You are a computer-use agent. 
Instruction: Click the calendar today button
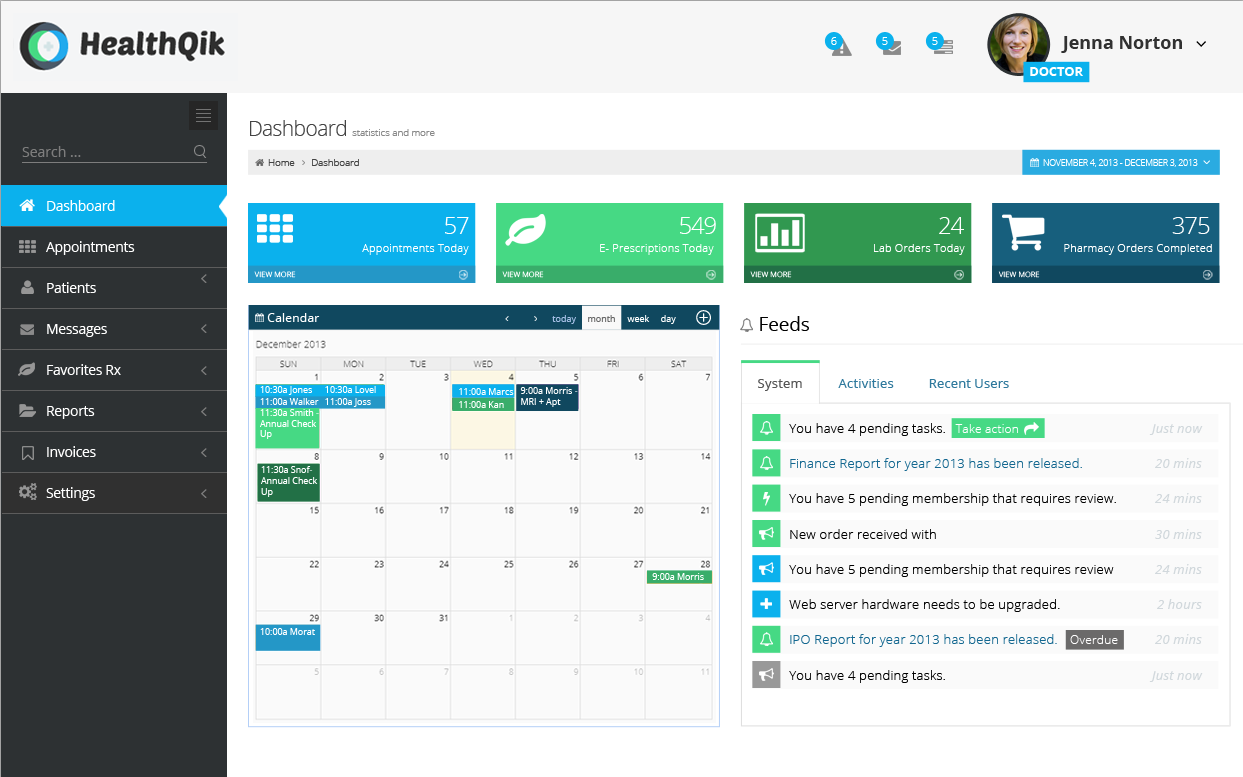(x=564, y=319)
